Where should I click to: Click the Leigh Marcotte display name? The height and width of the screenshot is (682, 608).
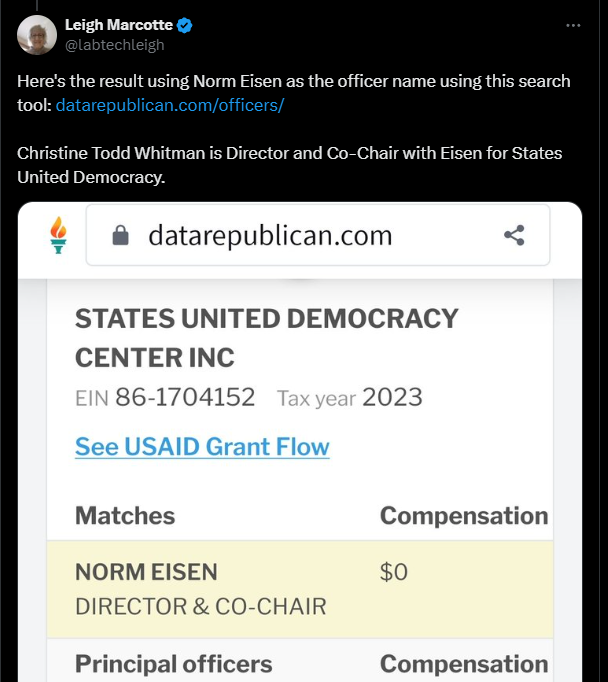tap(119, 25)
